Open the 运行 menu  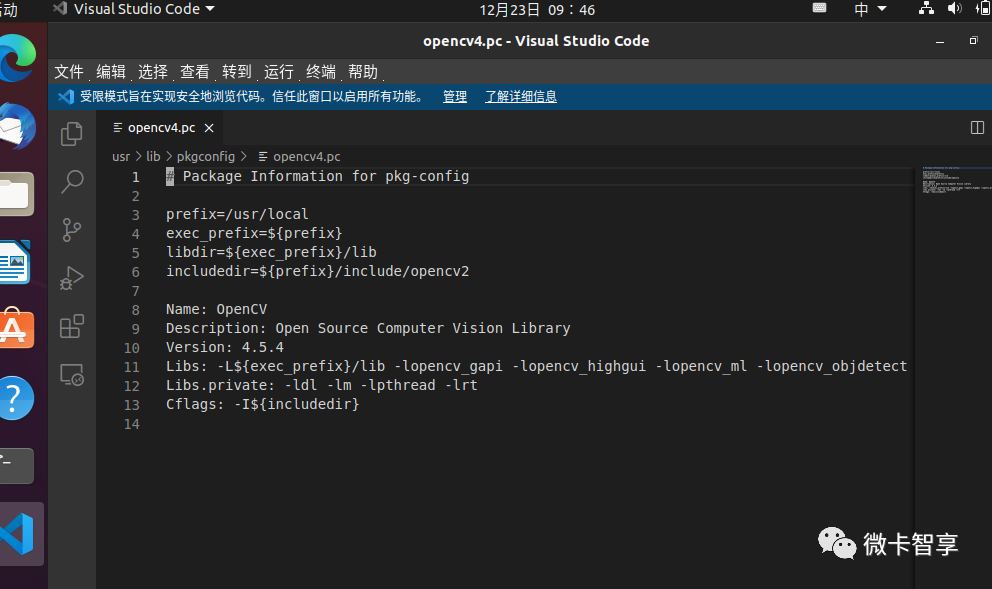[x=278, y=72]
